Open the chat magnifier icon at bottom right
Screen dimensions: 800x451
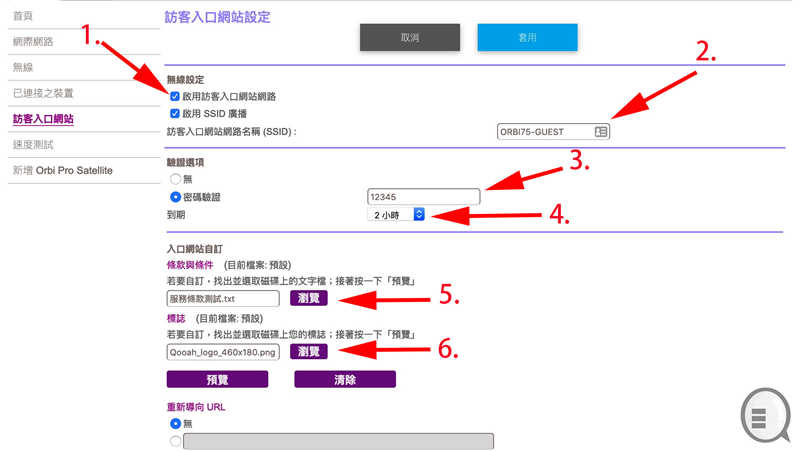tap(765, 415)
